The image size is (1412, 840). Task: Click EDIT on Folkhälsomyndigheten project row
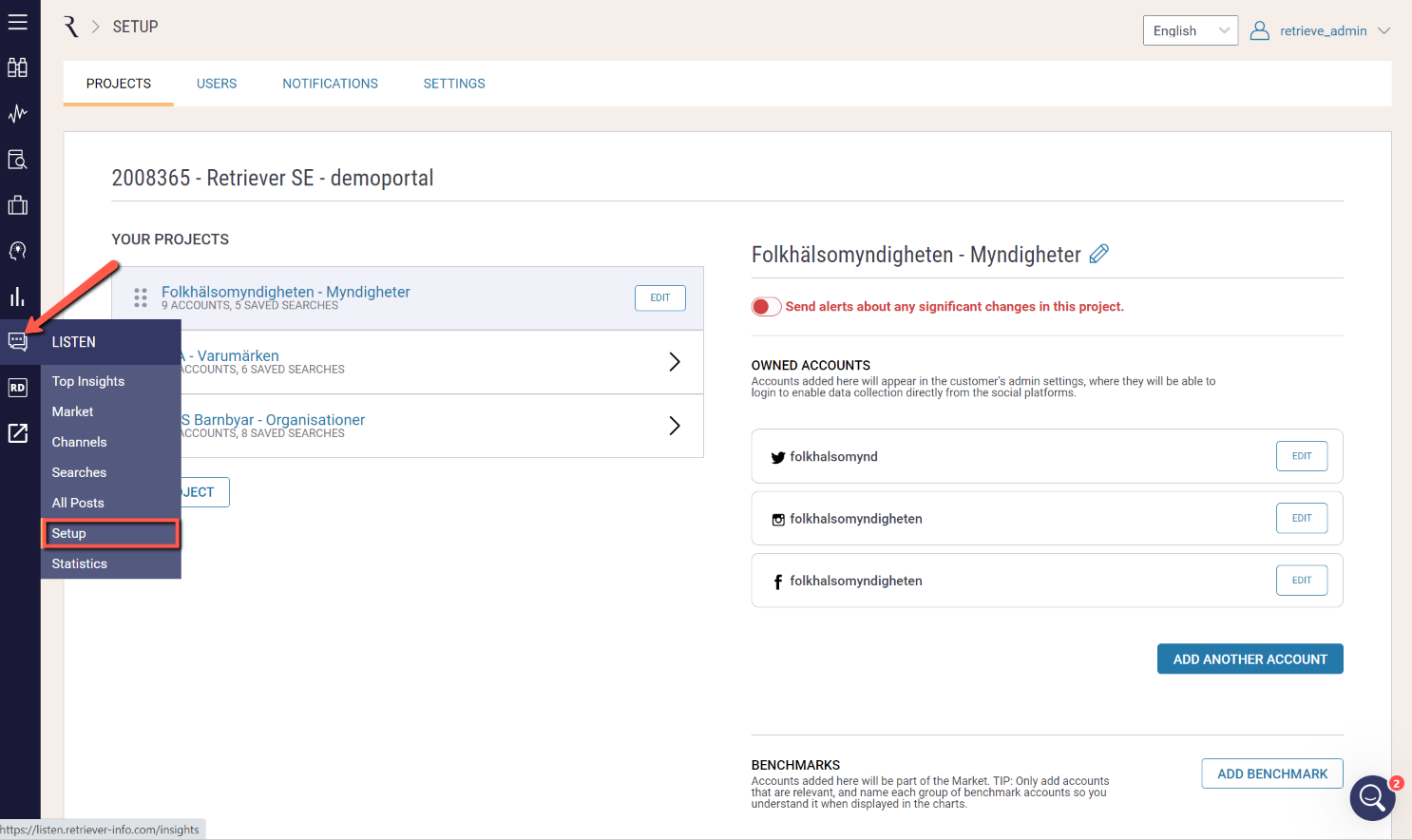pos(660,297)
